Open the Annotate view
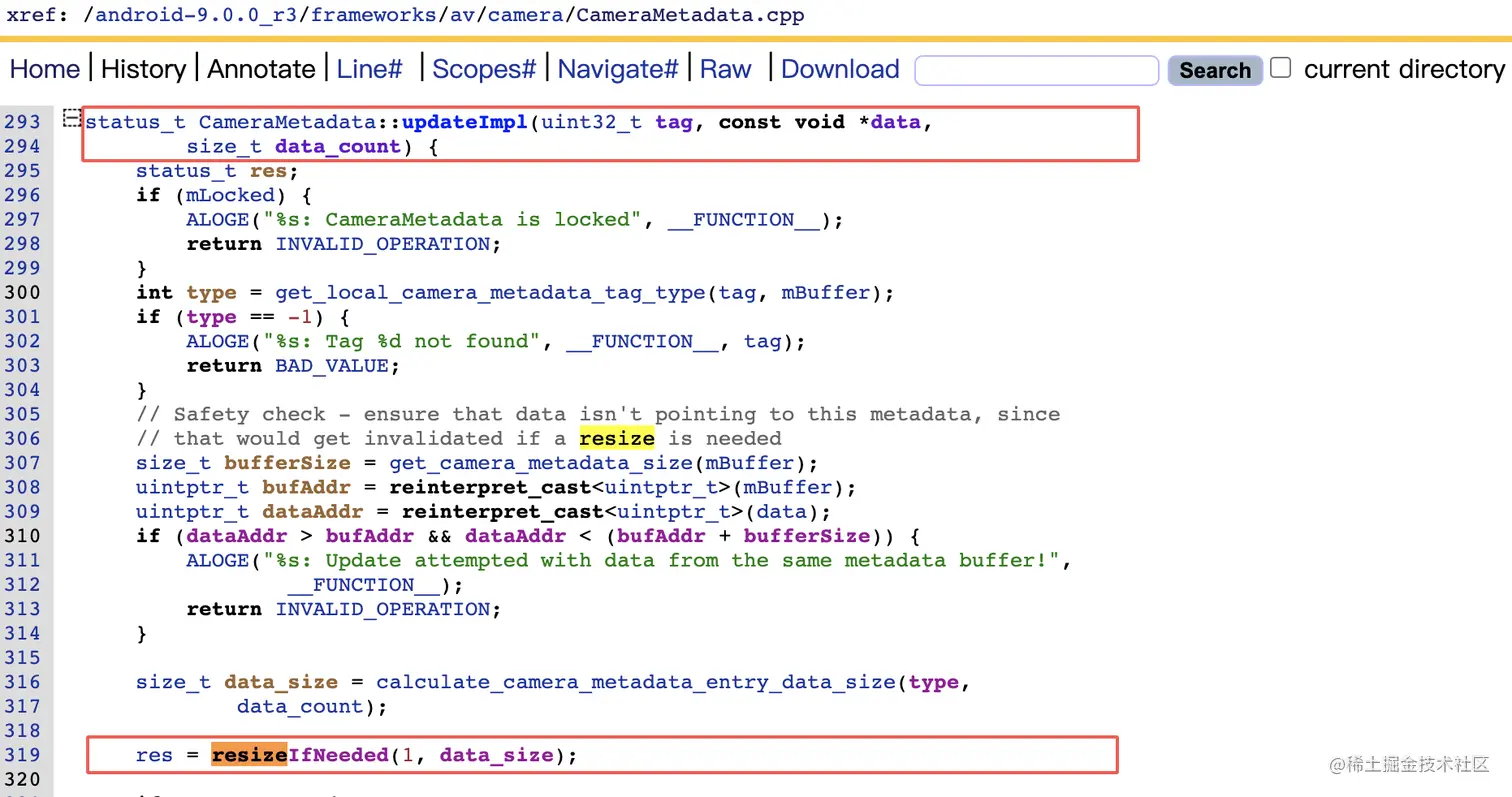Screen dimensions: 1512x797 (x=261, y=69)
